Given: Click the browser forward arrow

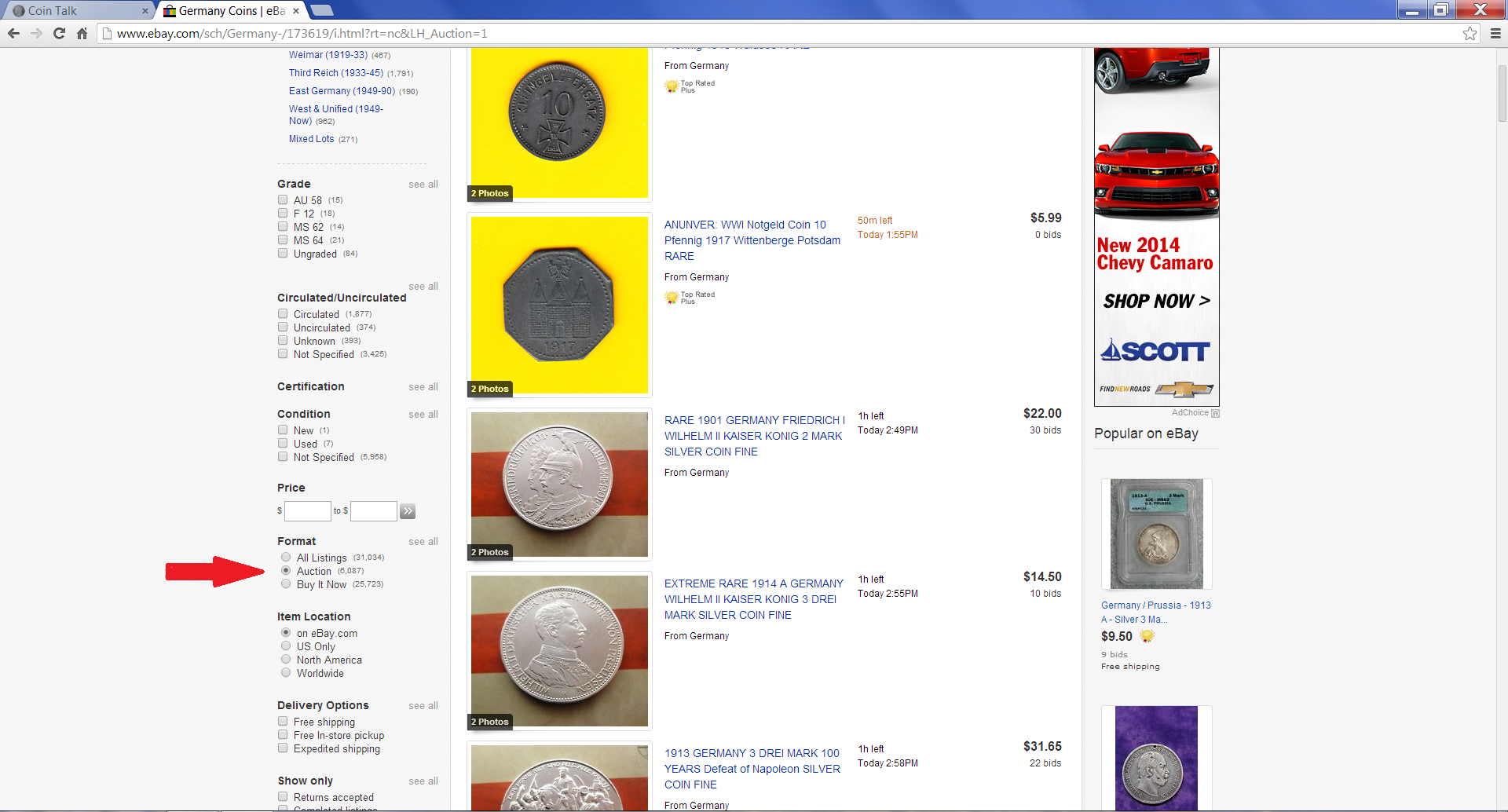Looking at the screenshot, I should click(x=36, y=33).
